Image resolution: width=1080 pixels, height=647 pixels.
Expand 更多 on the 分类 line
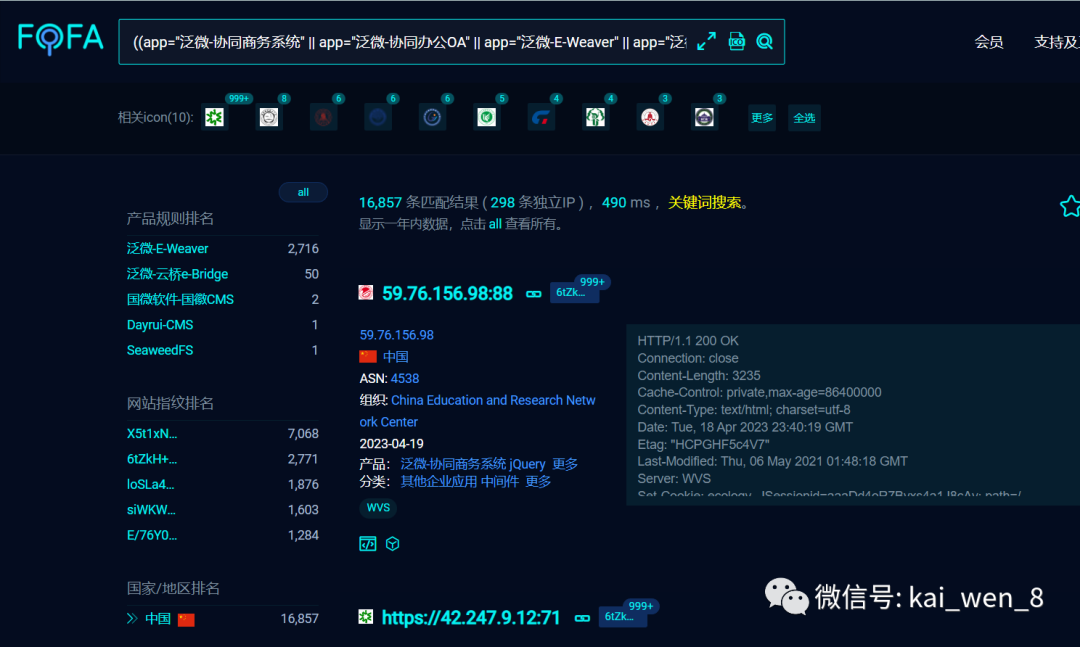coord(538,482)
